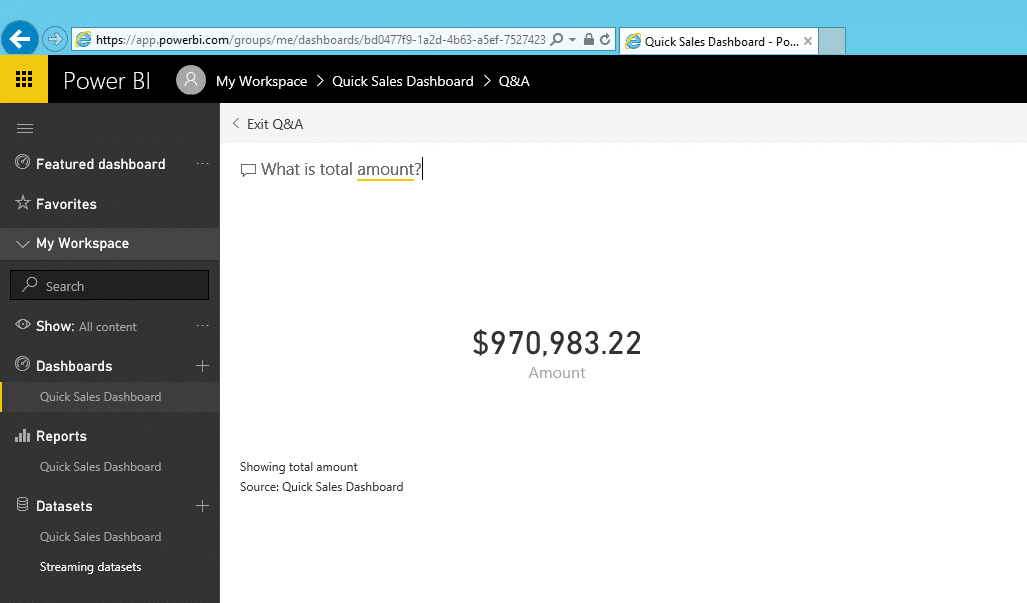The width and height of the screenshot is (1027, 603).
Task: Click My Workspace in the breadcrumb
Action: click(261, 81)
